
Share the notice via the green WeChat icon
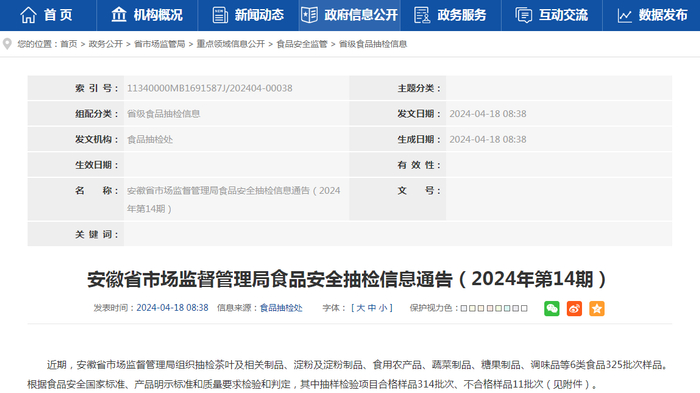tap(552, 309)
